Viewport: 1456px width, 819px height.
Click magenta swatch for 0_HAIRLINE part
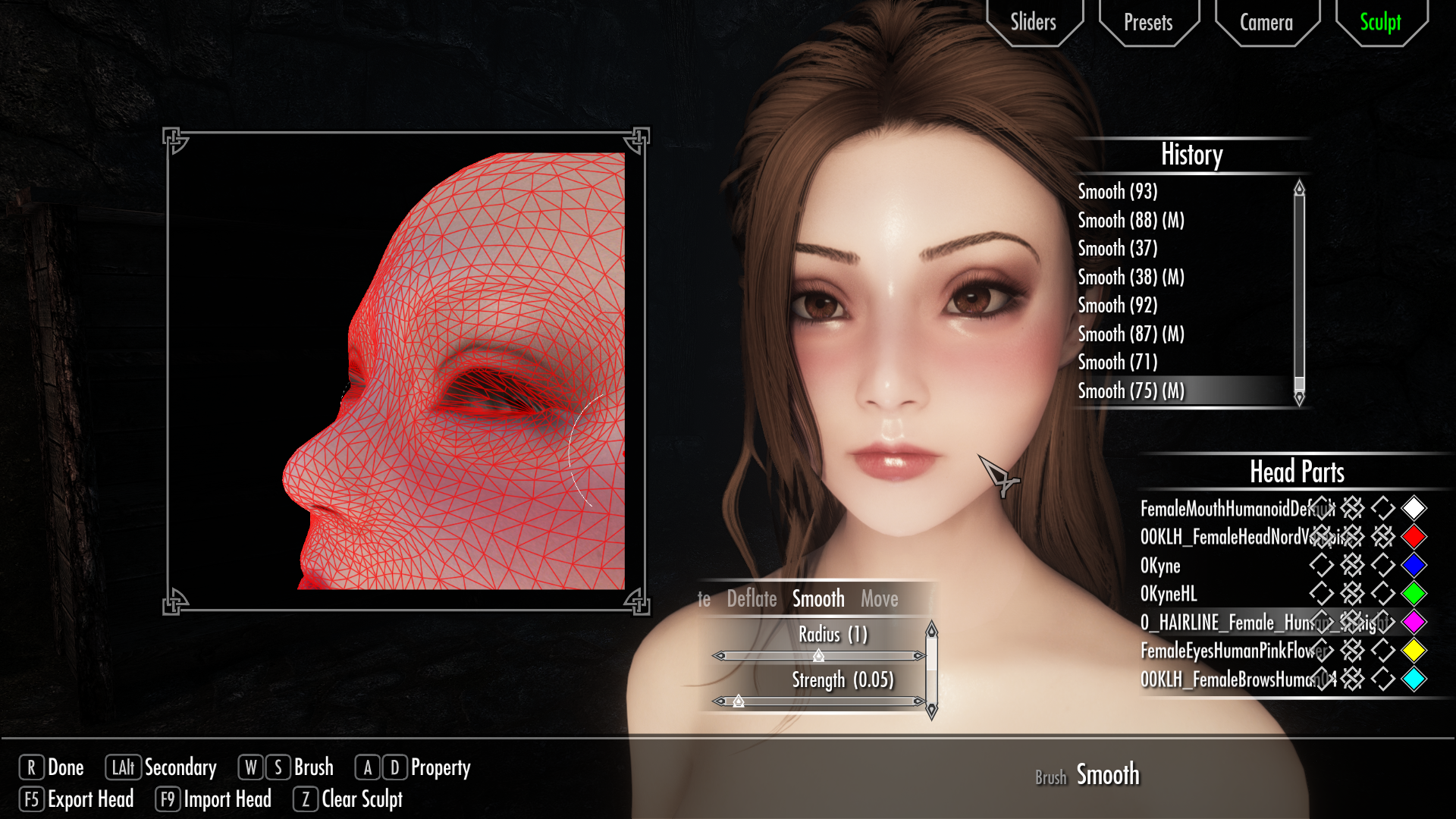(x=1414, y=622)
